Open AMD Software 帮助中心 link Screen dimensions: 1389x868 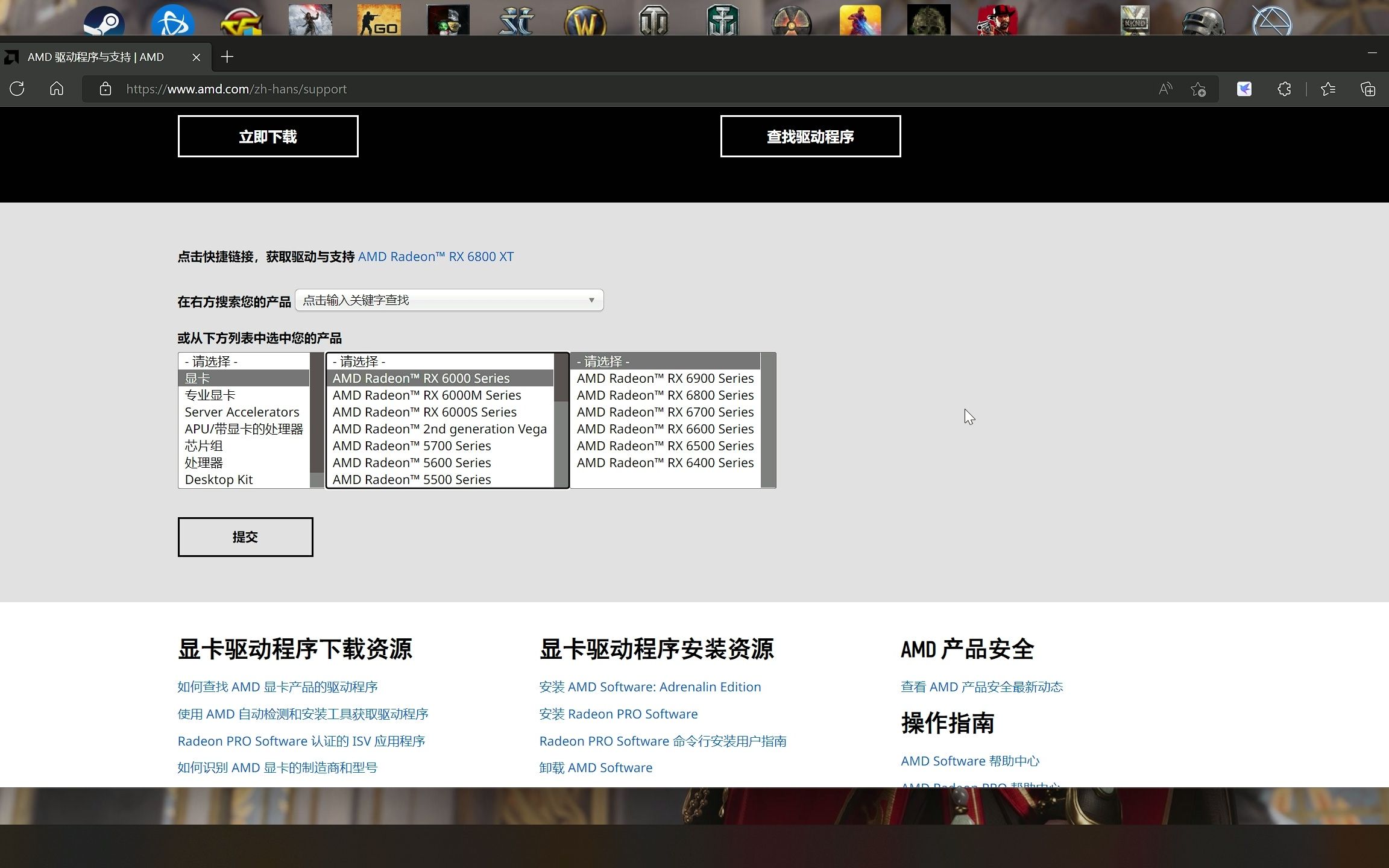pyautogui.click(x=970, y=761)
